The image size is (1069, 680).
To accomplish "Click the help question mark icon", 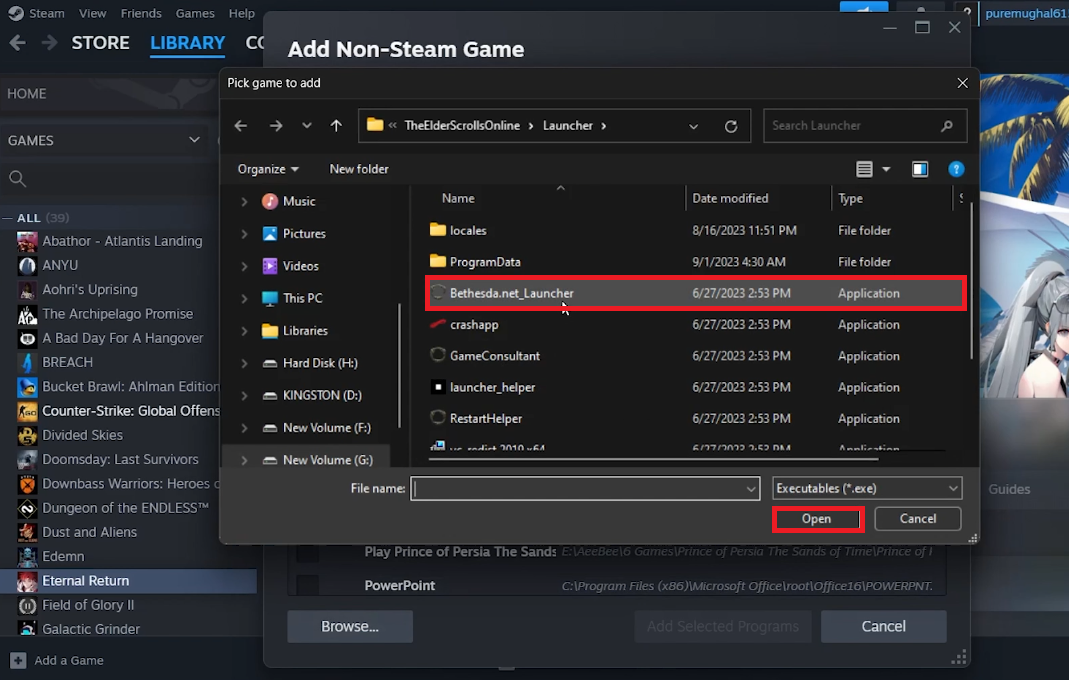I will point(956,169).
